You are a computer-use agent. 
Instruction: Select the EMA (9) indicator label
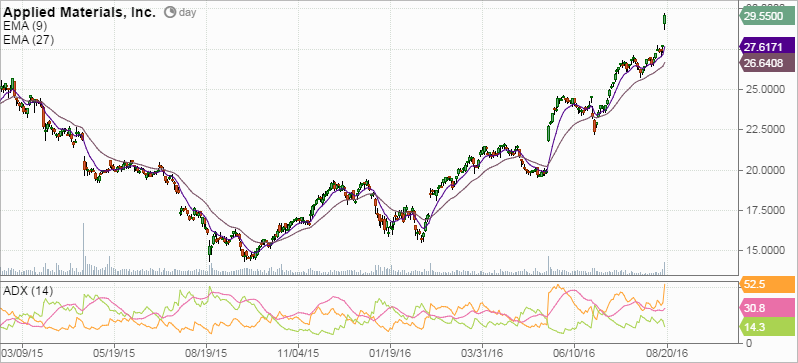24,27
